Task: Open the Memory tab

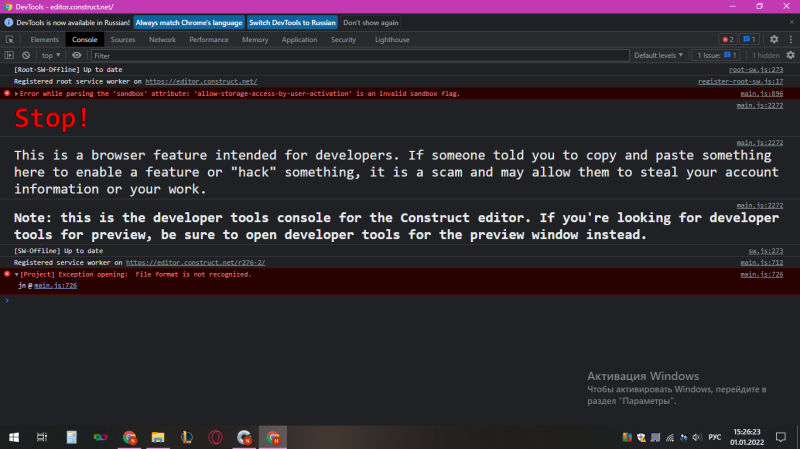Action: (255, 39)
